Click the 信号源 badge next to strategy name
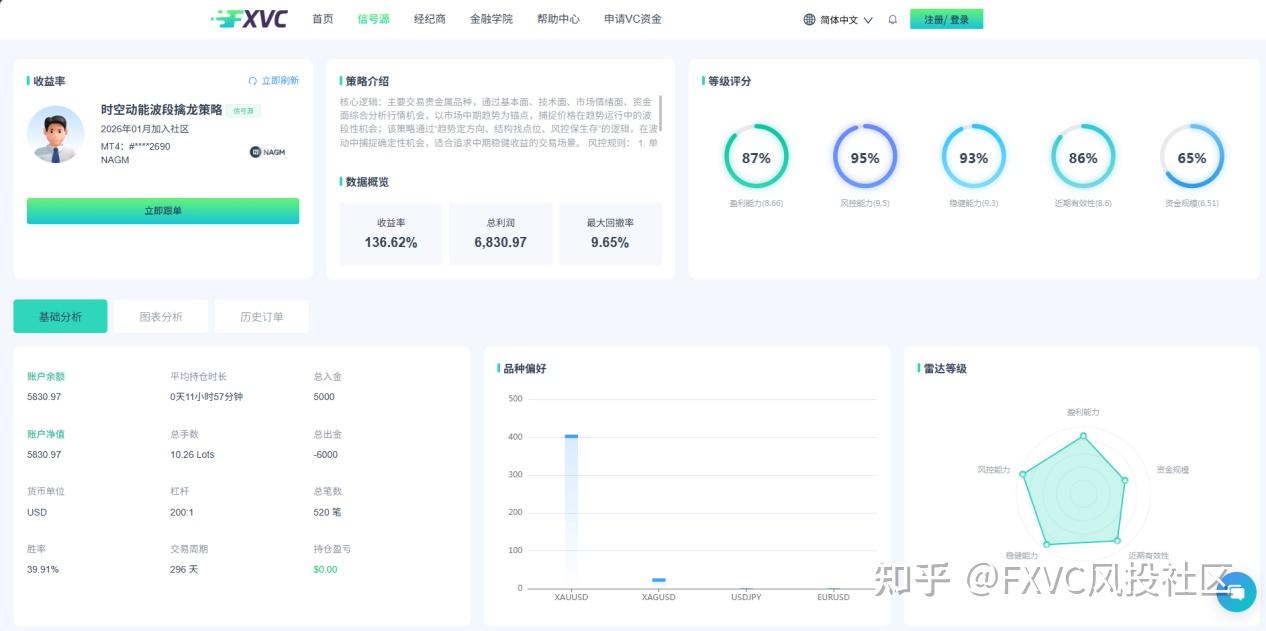This screenshot has height=631, width=1266. click(243, 111)
